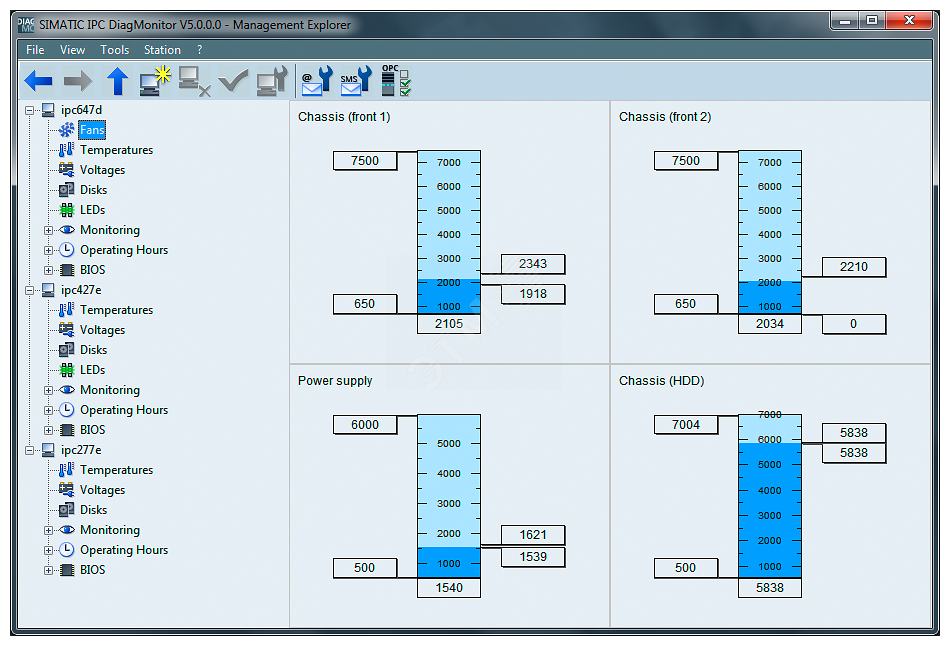This screenshot has height=646, width=950.
Task: Expand Operating Hours under ipc277e
Action: 48,550
